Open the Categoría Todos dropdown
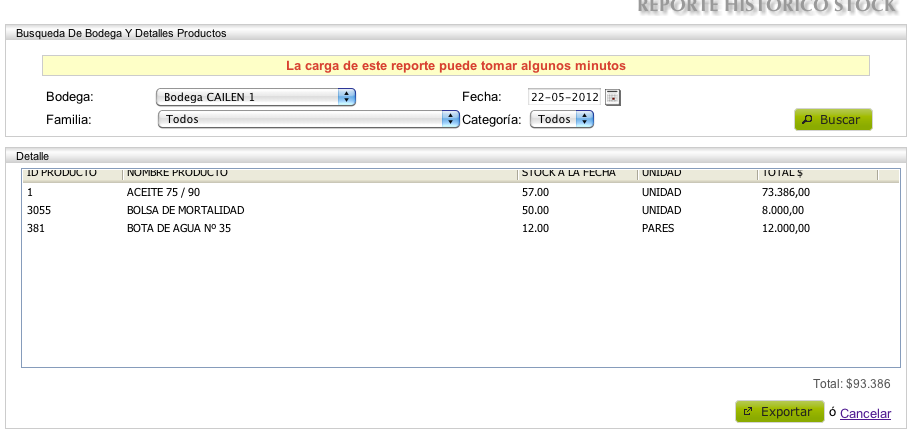Screen dimensions: 914x436 561,119
